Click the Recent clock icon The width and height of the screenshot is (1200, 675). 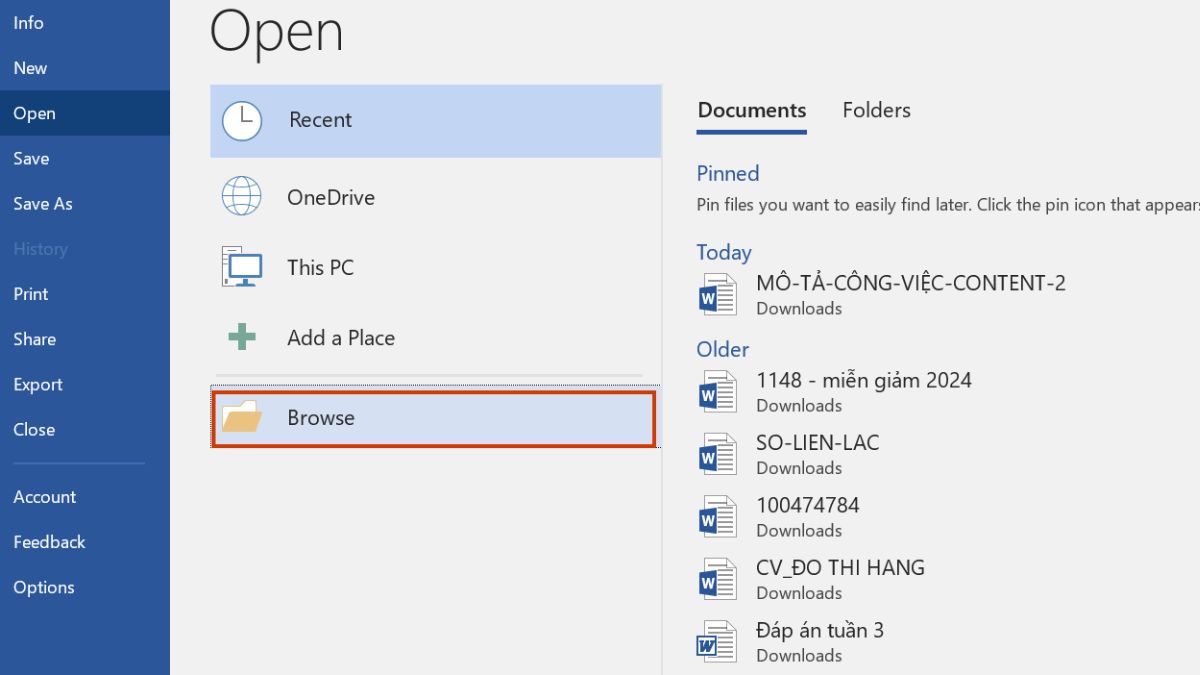(x=241, y=120)
